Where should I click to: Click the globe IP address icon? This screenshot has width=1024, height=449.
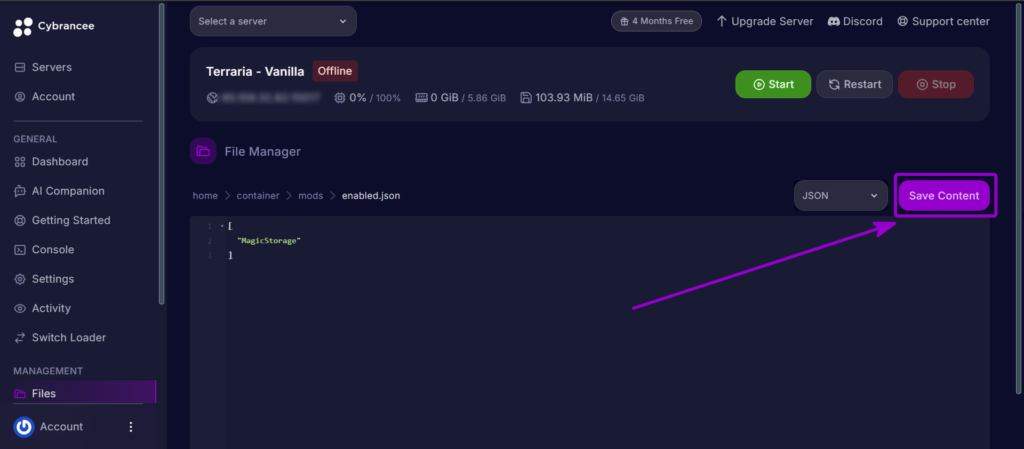click(212, 98)
